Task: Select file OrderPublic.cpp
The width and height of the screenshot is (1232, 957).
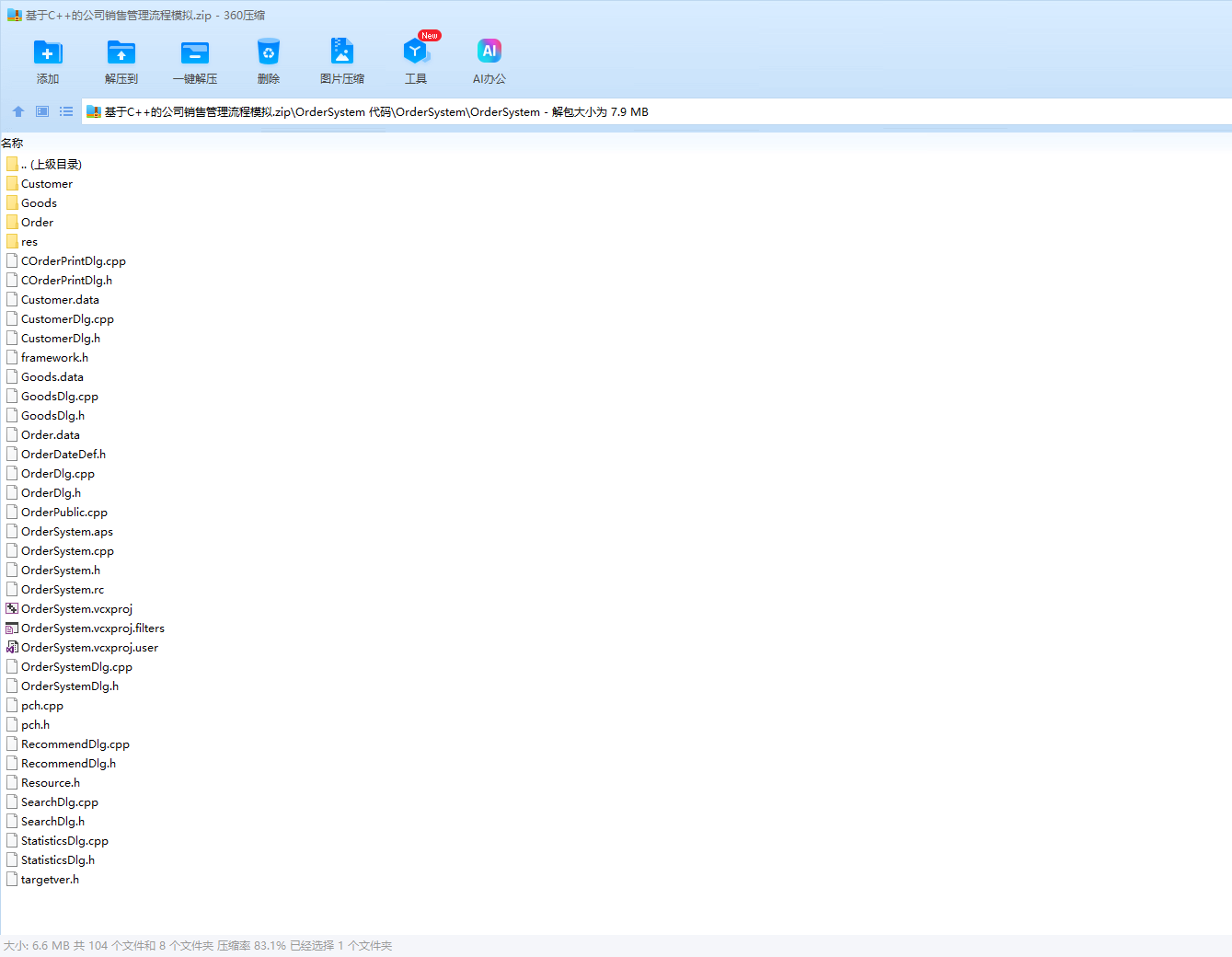Action: pos(57,512)
